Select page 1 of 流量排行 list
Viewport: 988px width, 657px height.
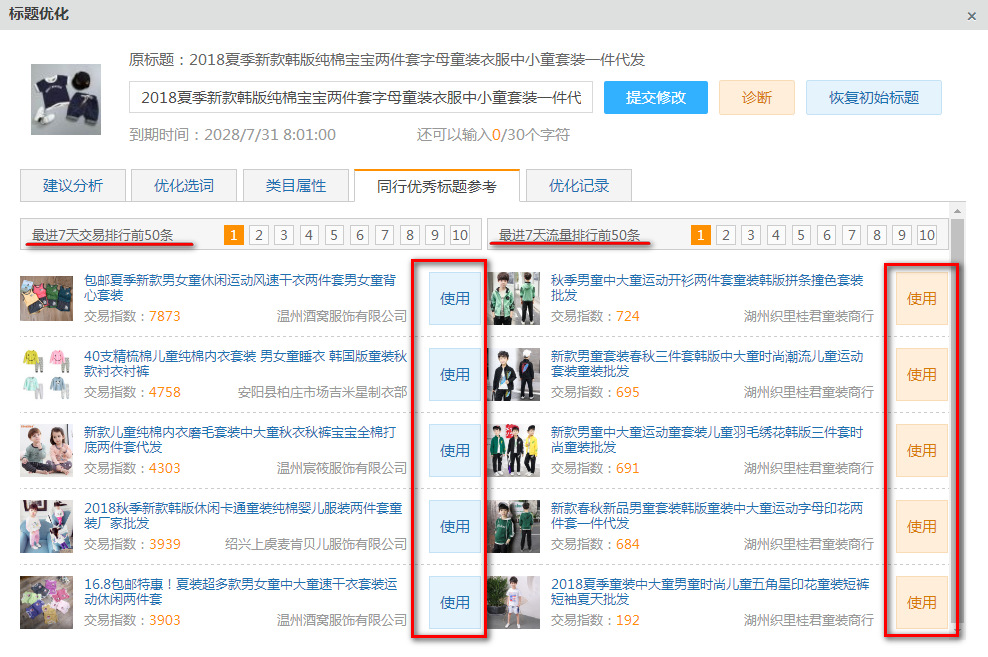coord(701,235)
